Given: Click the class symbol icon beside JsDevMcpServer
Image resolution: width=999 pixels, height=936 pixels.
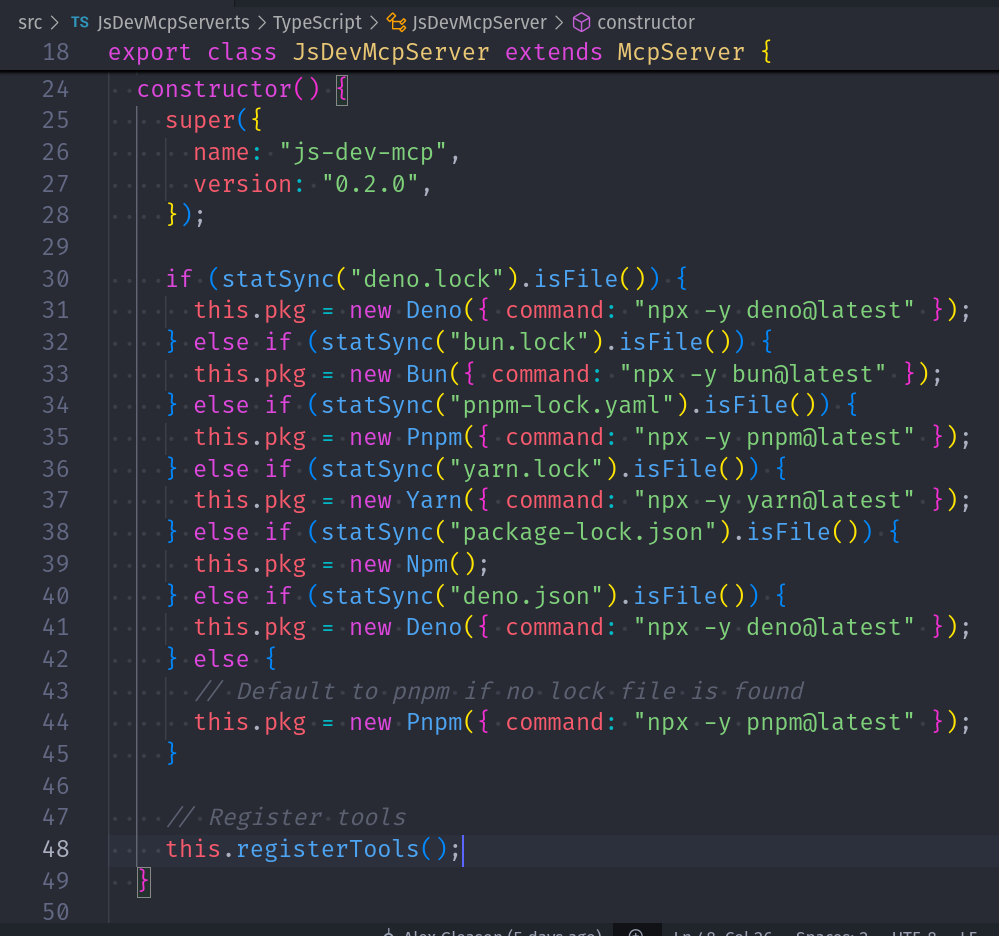Looking at the screenshot, I should coord(396,22).
